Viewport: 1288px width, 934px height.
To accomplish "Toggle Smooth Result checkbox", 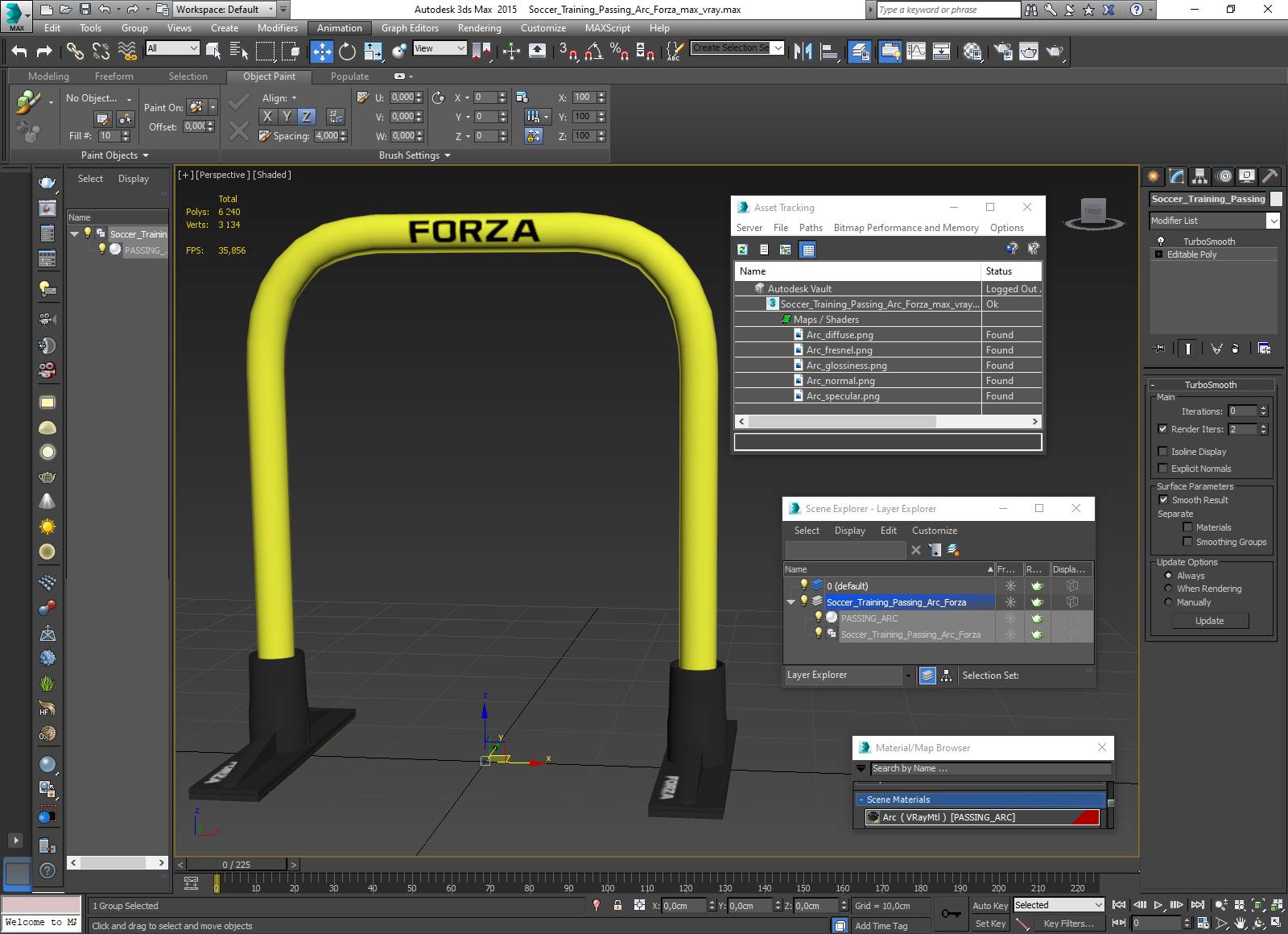I will (1163, 500).
